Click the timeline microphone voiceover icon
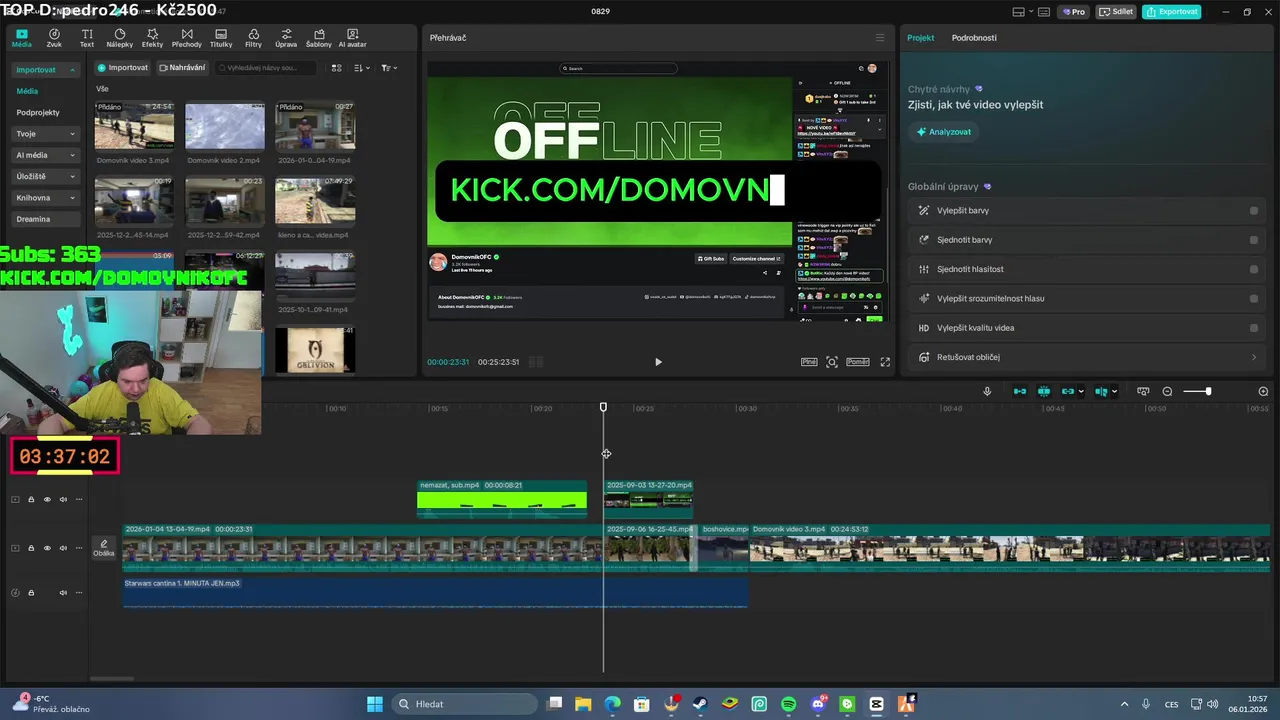The height and width of the screenshot is (720, 1280). (987, 391)
